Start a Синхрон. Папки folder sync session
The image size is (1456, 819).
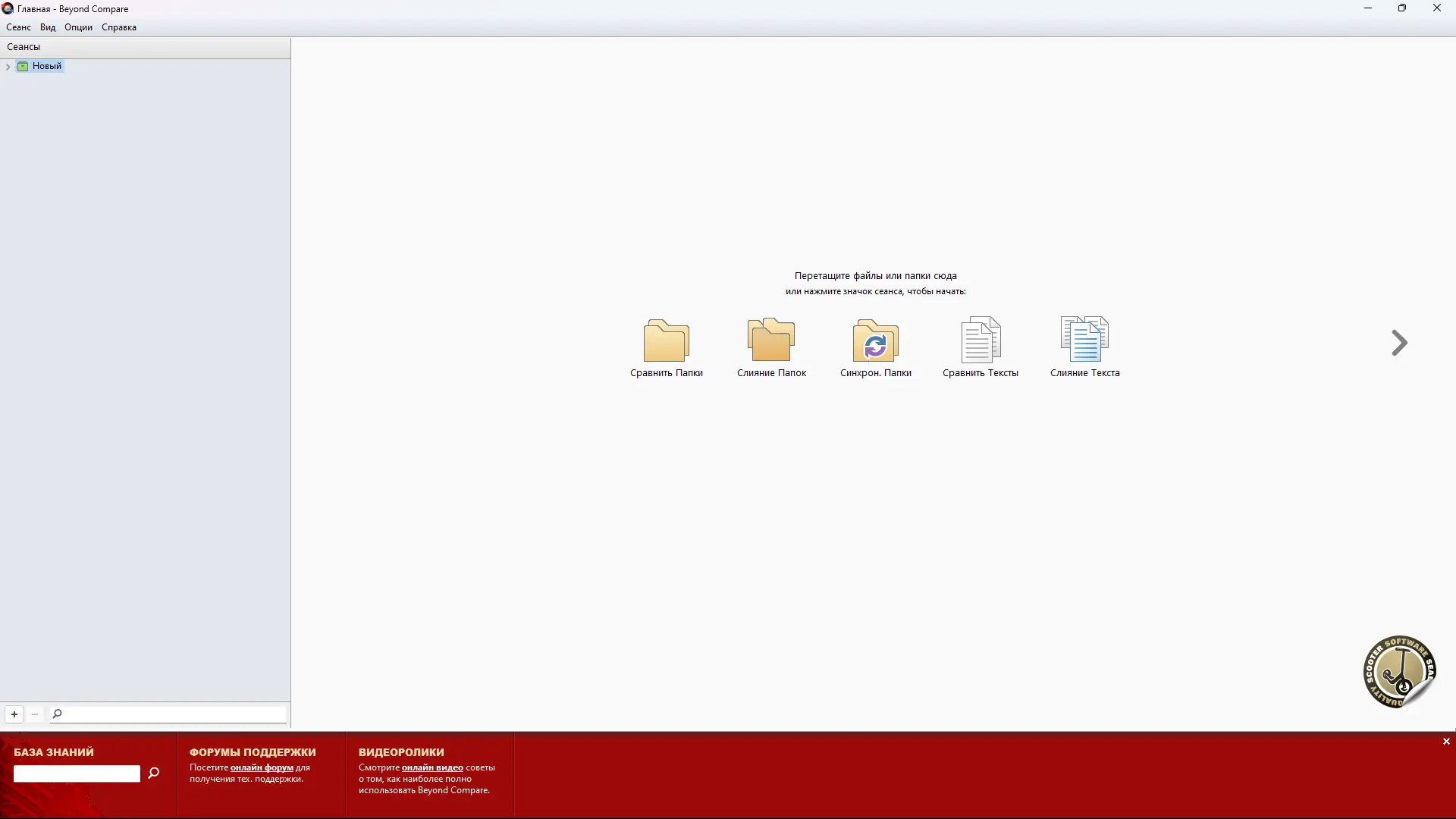click(x=875, y=340)
